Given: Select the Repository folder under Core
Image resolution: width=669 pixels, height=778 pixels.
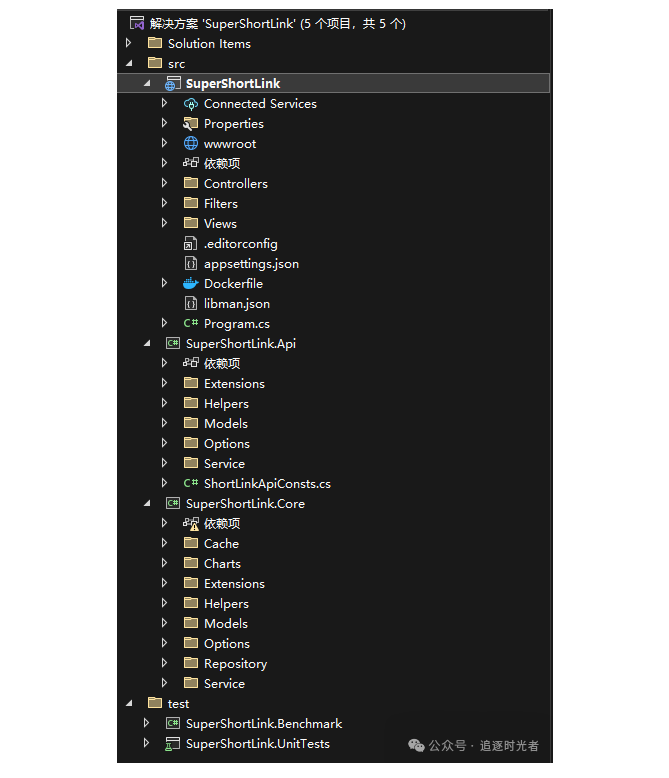Looking at the screenshot, I should pos(235,664).
